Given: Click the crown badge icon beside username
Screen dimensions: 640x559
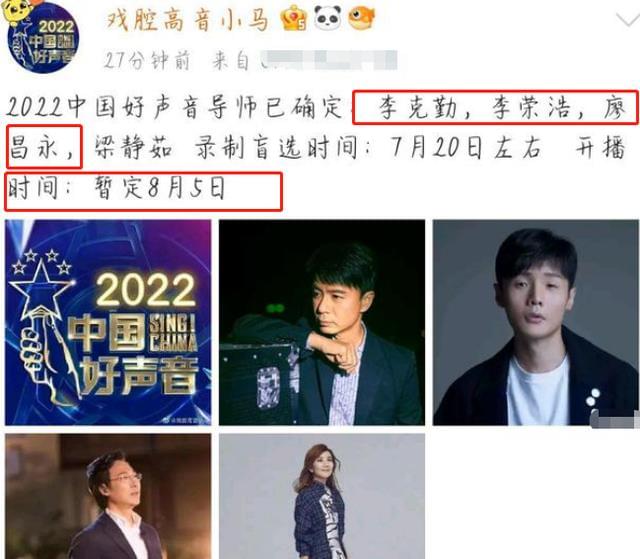Looking at the screenshot, I should tap(294, 19).
